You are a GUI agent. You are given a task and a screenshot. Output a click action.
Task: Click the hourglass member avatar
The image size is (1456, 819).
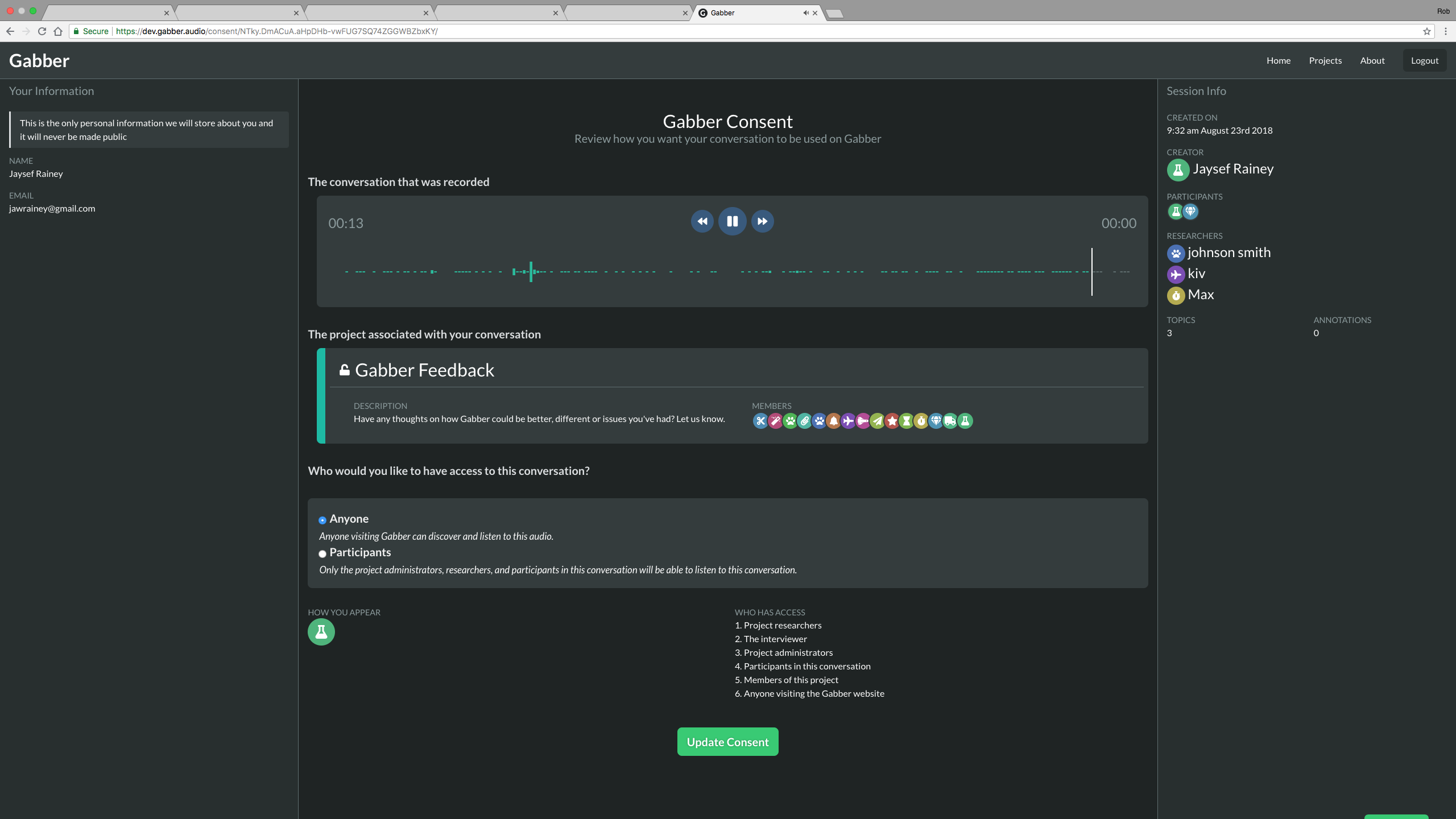pyautogui.click(x=907, y=421)
